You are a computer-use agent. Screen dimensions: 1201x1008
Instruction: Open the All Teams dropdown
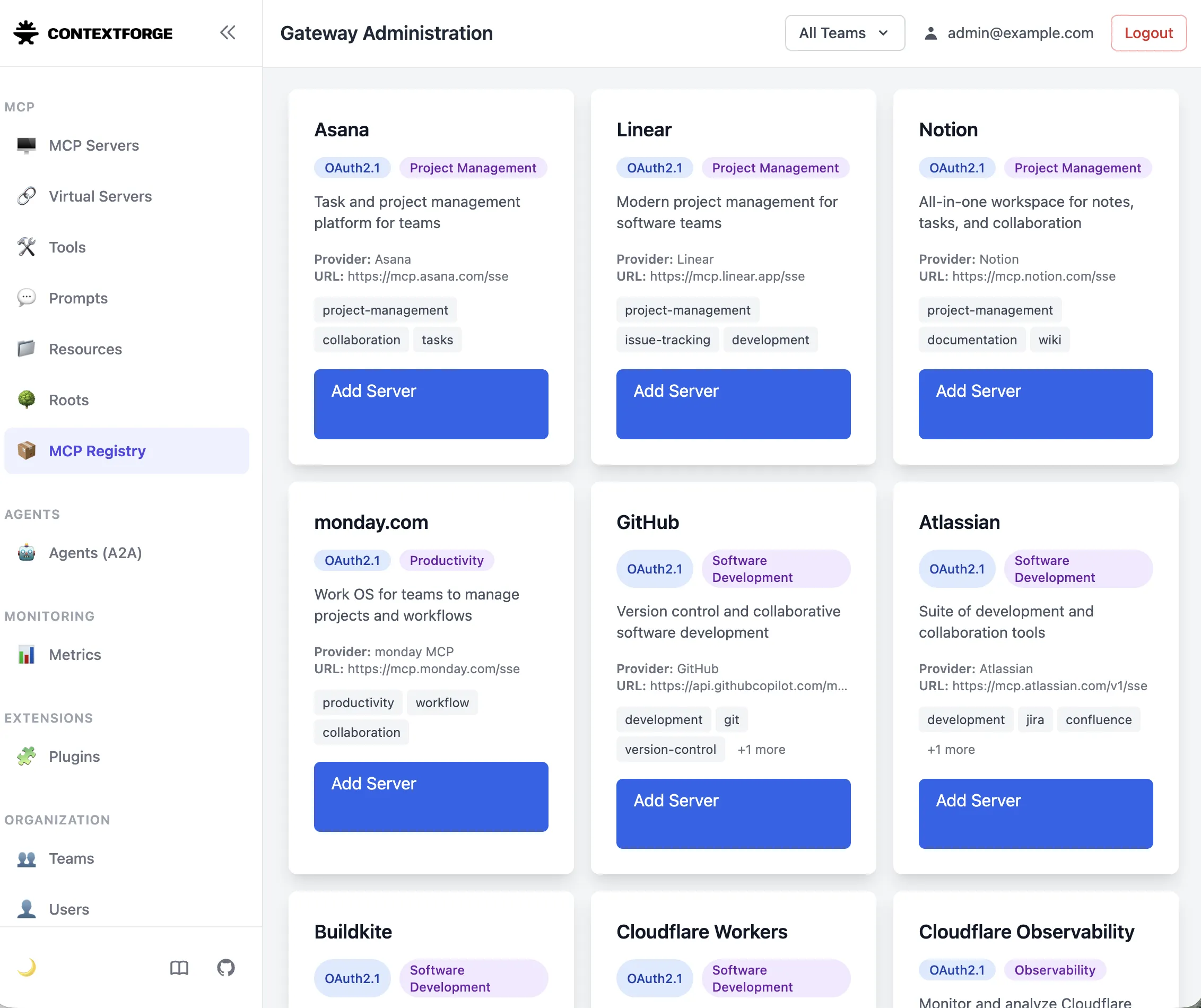click(x=844, y=33)
